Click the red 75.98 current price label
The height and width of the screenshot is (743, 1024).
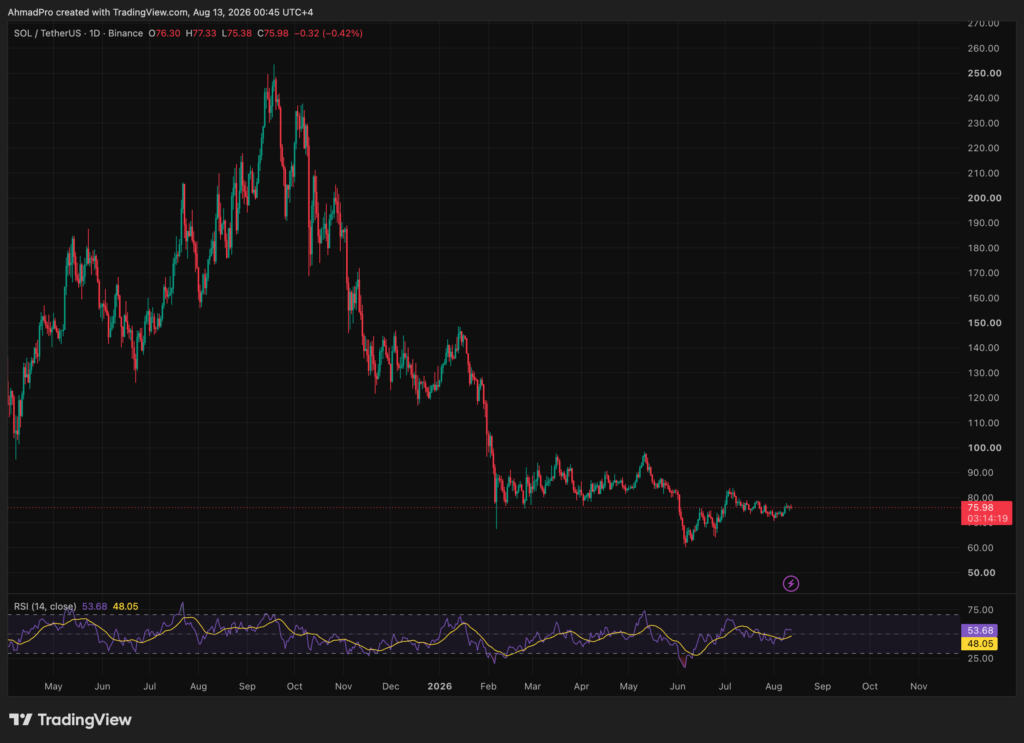tap(980, 507)
